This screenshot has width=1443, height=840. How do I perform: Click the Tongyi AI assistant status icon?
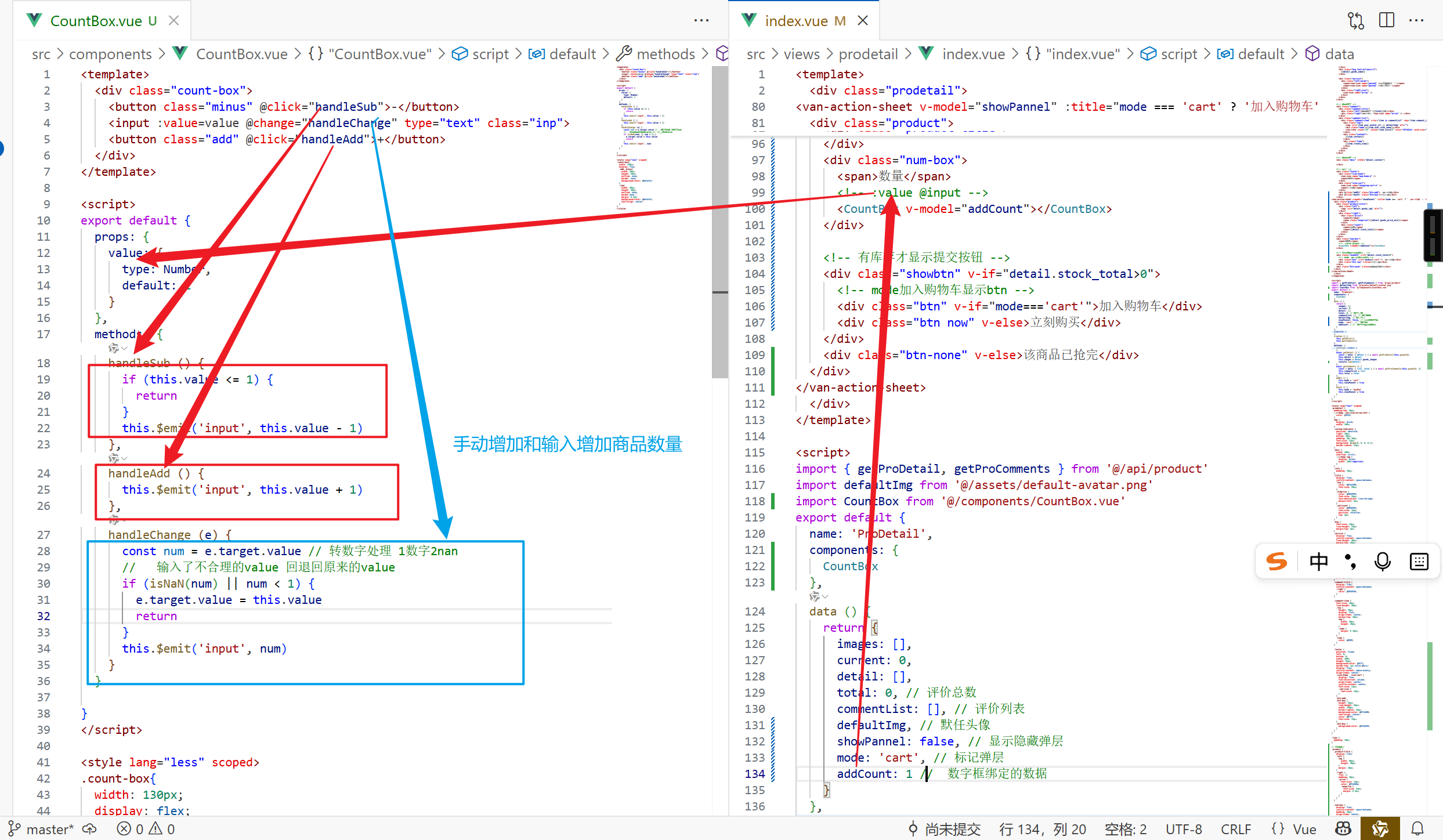tap(1380, 829)
